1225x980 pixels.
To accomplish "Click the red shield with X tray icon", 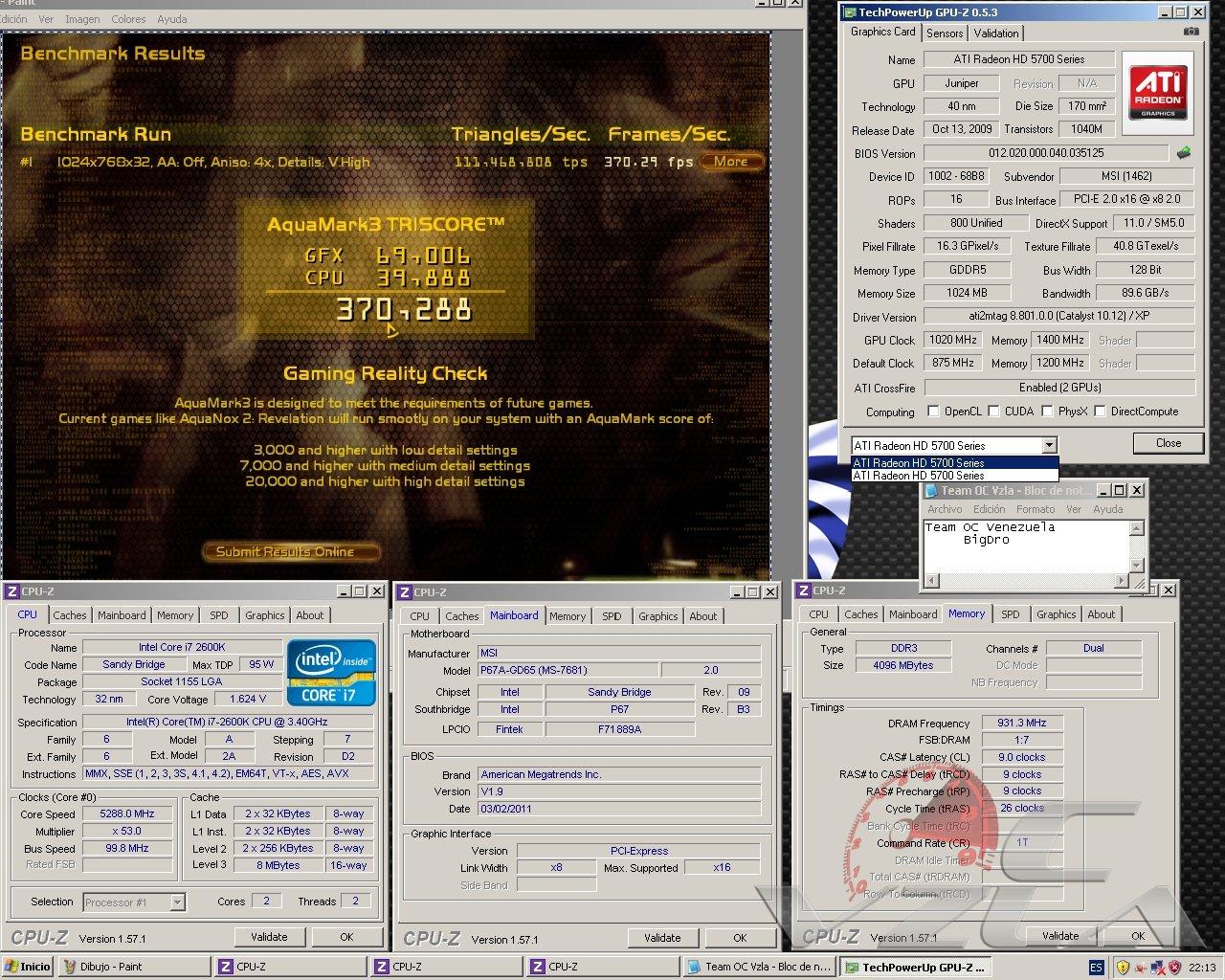I will pyautogui.click(x=1175, y=968).
